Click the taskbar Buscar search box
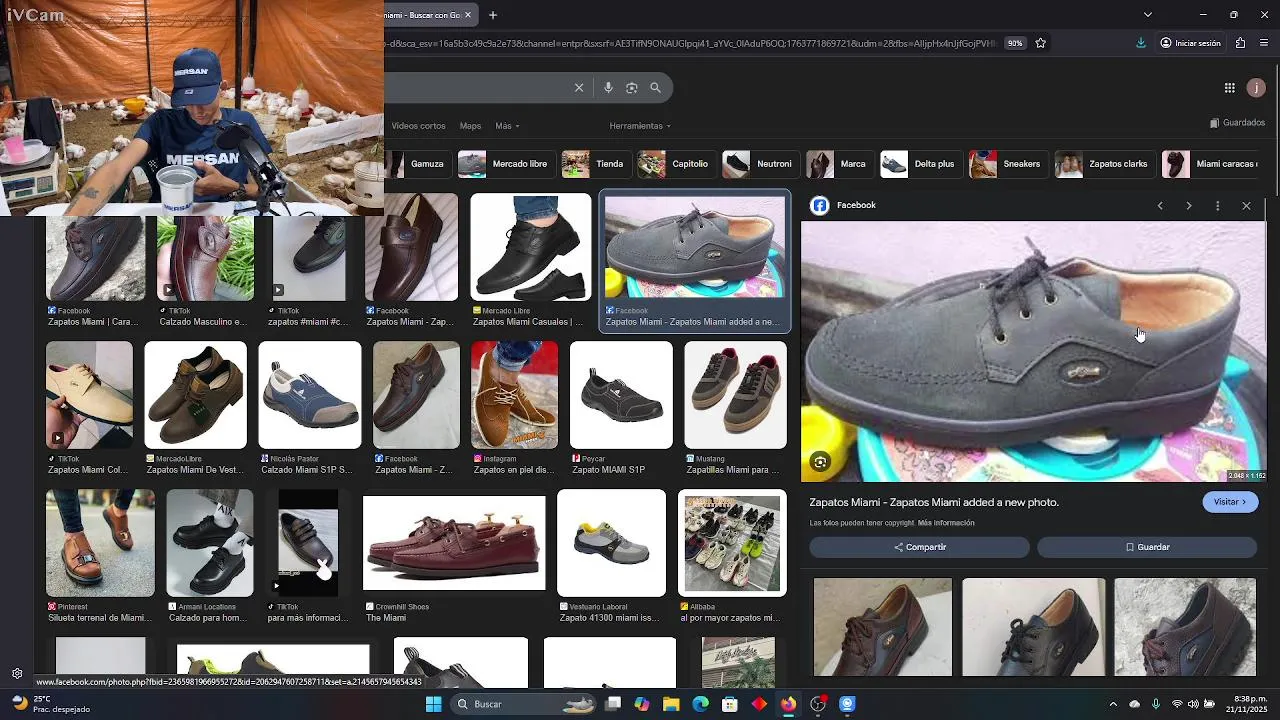This screenshot has width=1280, height=720. pyautogui.click(x=524, y=704)
